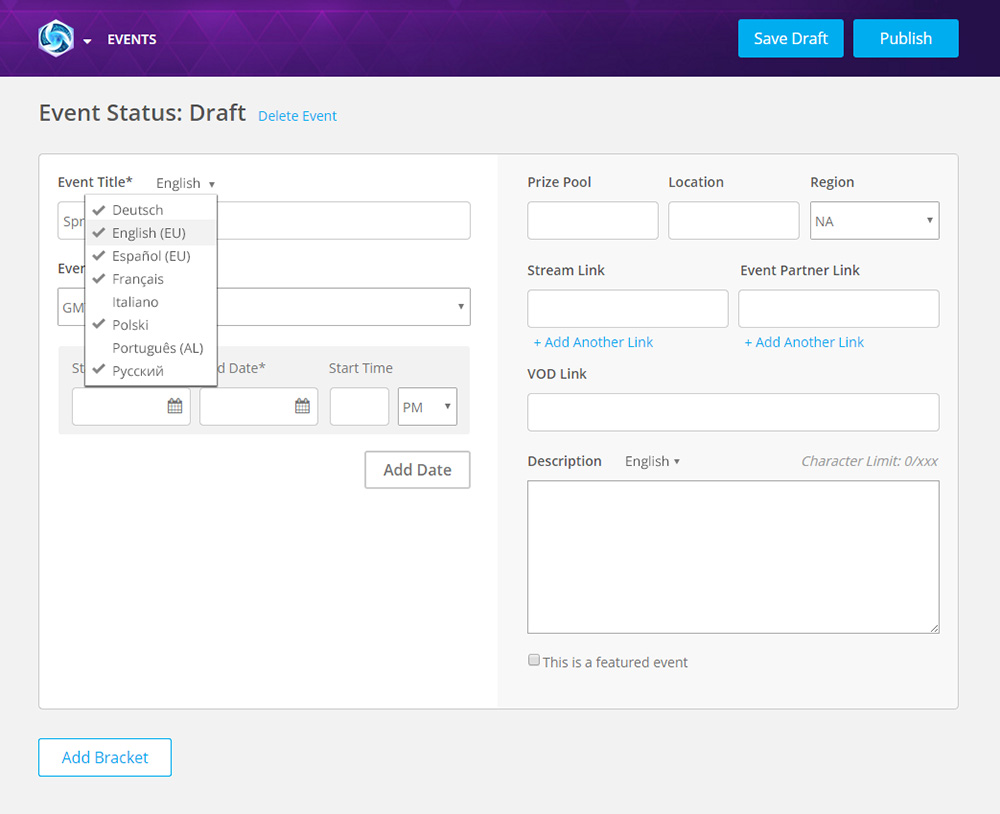The image size is (1000, 814).
Task: Select Italiano from the language list
Action: (x=135, y=301)
